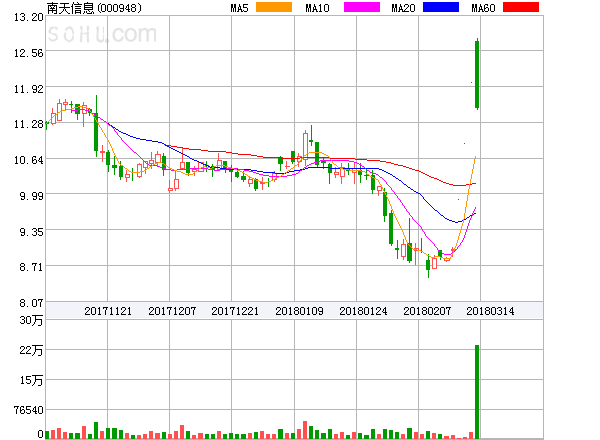Click the 10.64 price axis label

[x=29, y=160]
